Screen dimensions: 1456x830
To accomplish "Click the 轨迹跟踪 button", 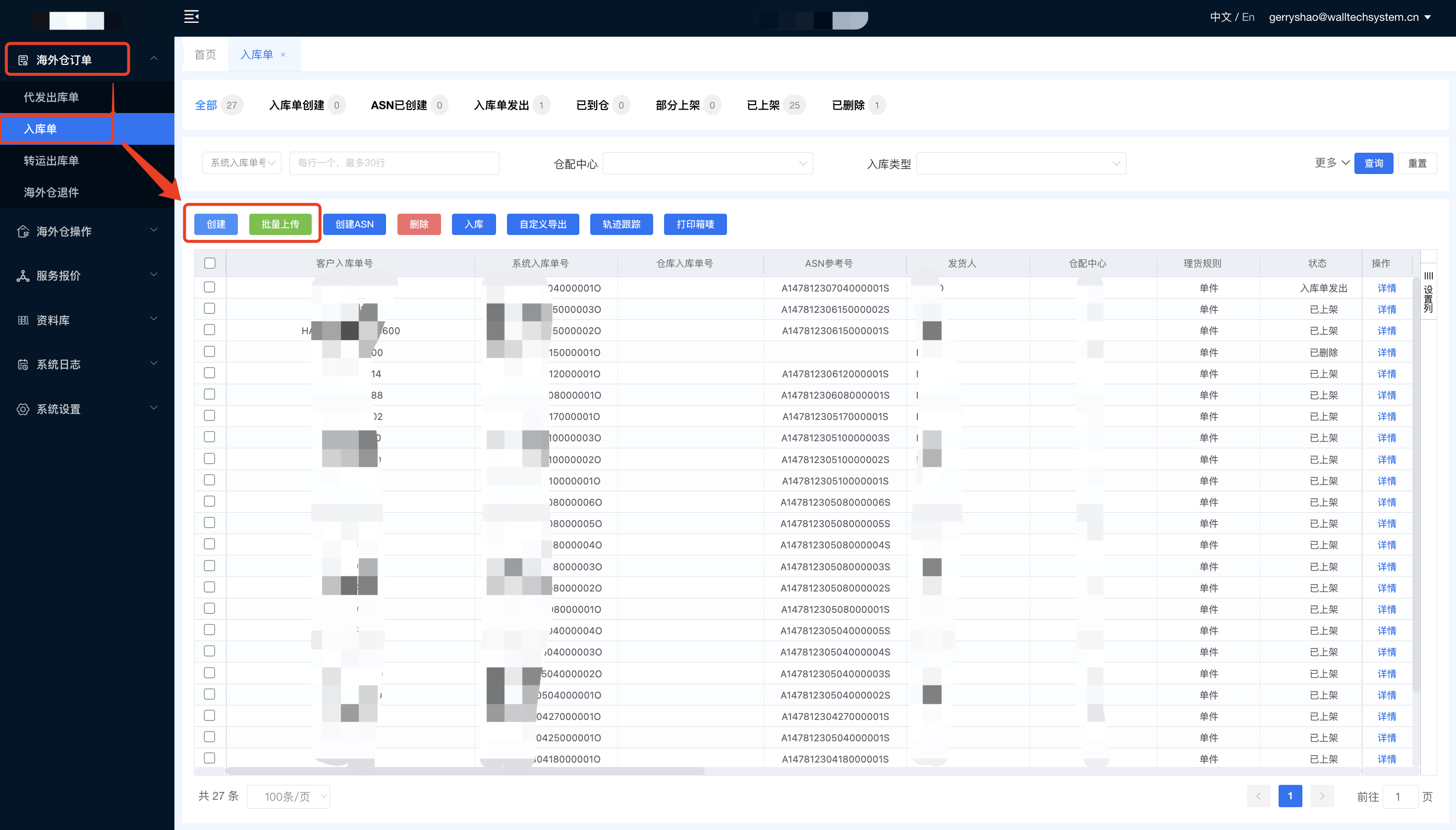I will [621, 224].
